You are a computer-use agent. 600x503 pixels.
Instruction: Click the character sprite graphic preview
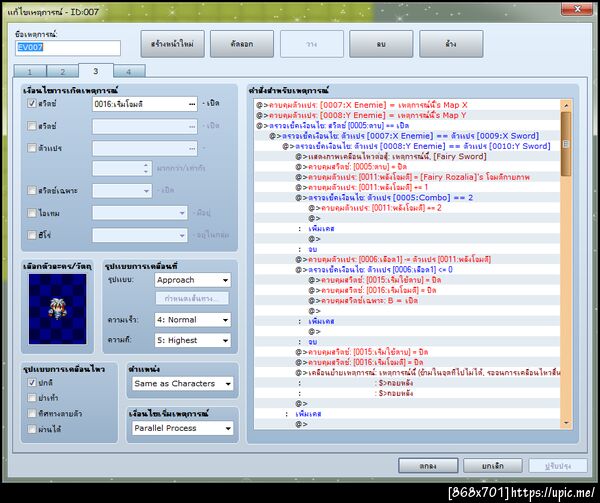click(57, 309)
